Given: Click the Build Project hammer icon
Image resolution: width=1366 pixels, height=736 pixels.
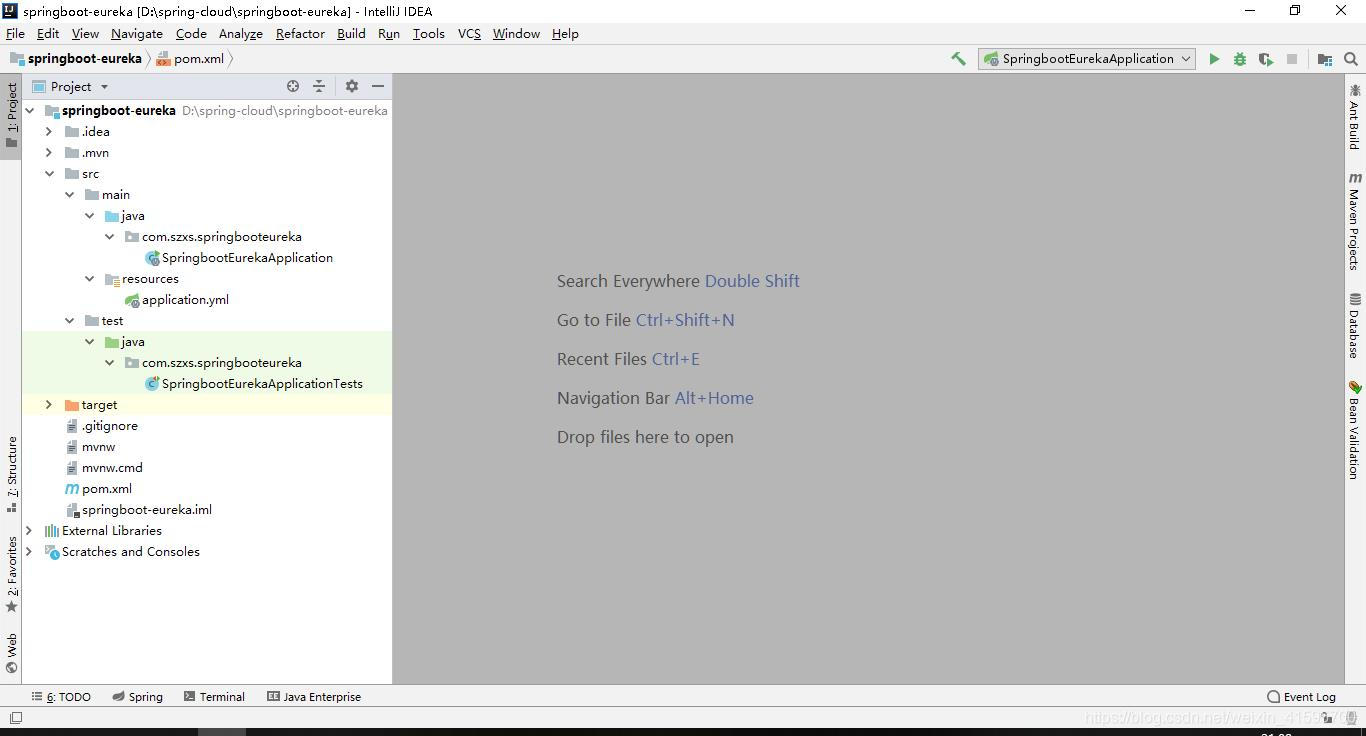Looking at the screenshot, I should pyautogui.click(x=958, y=59).
